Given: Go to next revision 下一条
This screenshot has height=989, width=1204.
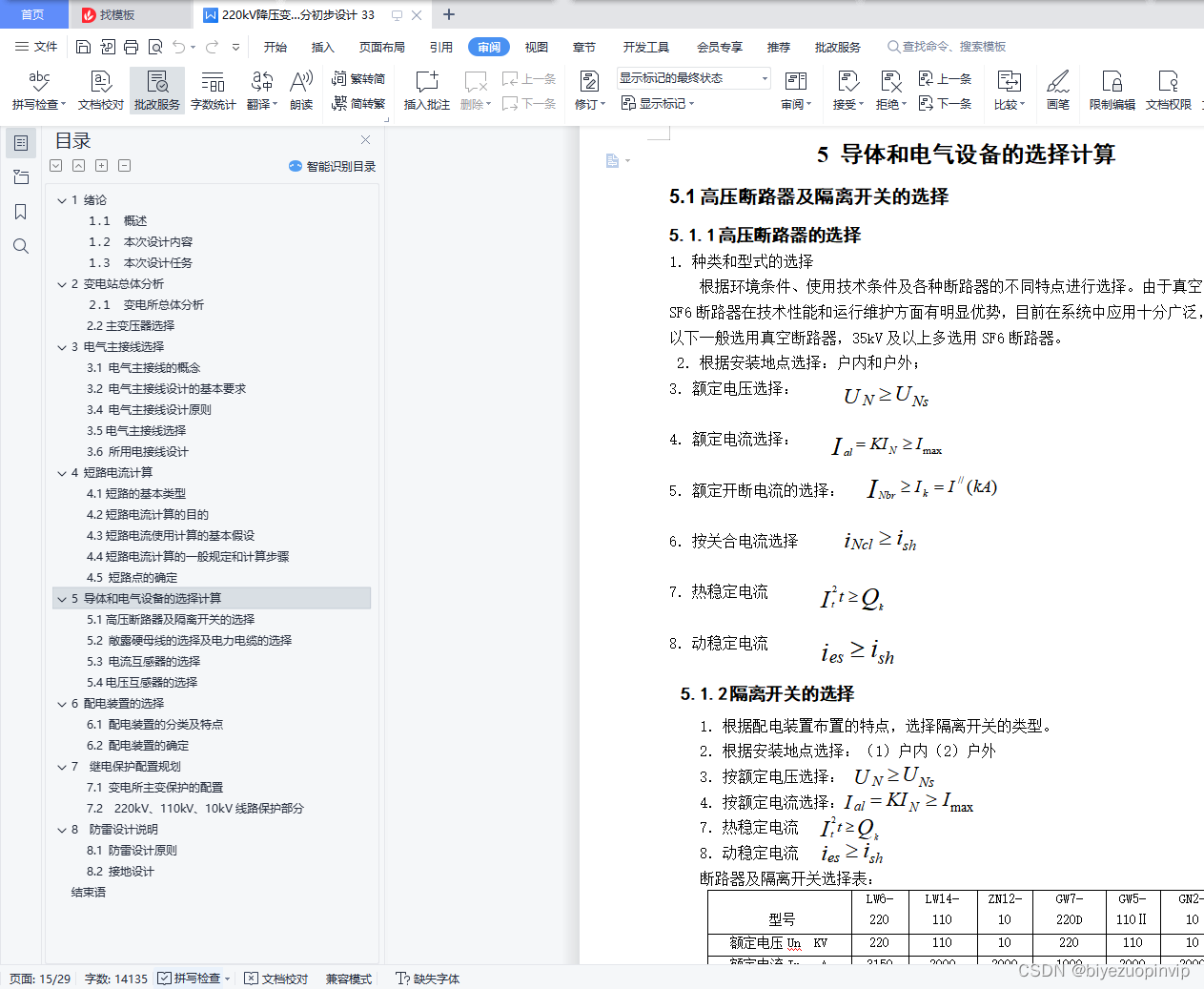Looking at the screenshot, I should [x=945, y=103].
